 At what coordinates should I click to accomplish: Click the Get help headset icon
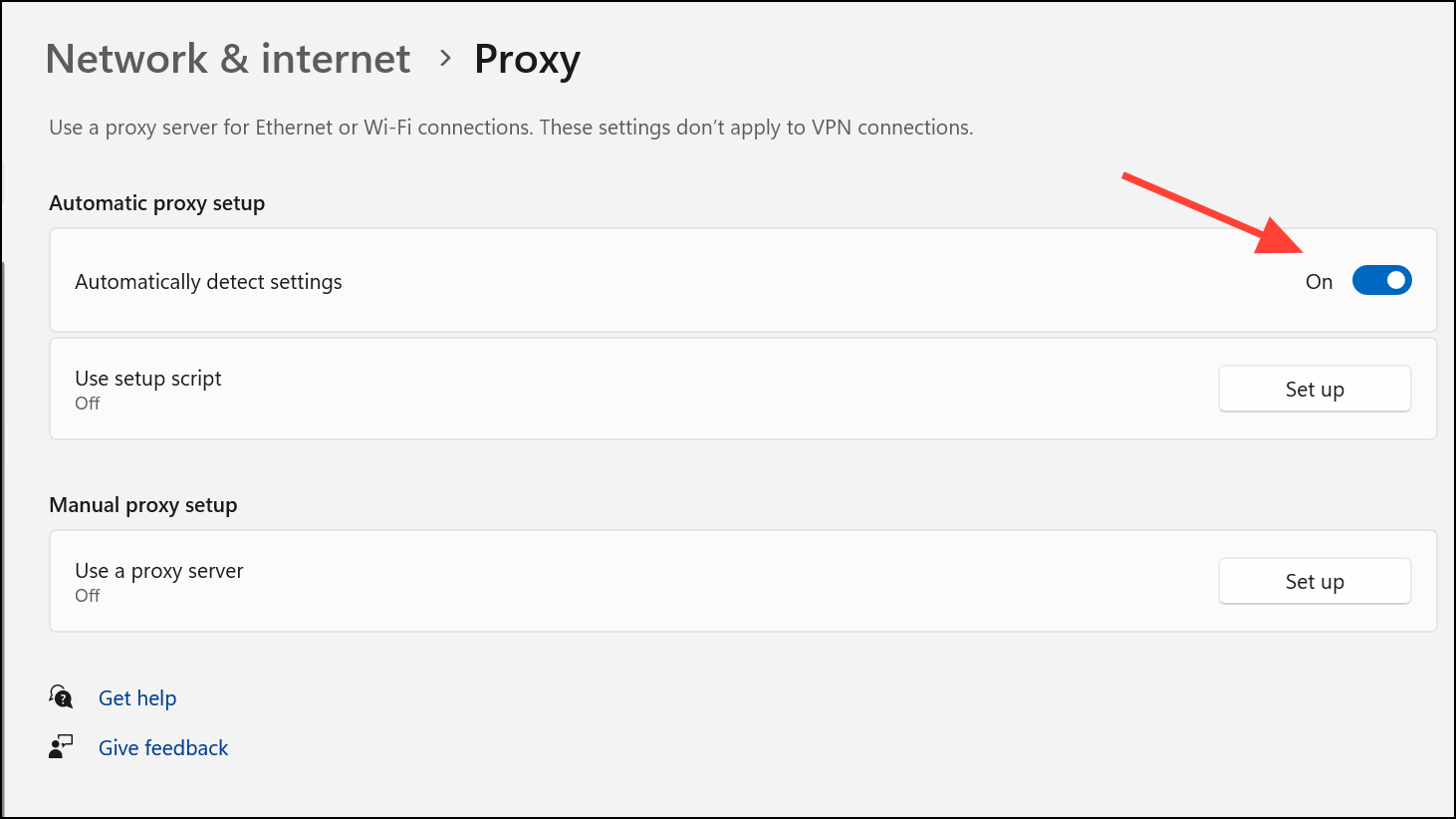[61, 696]
